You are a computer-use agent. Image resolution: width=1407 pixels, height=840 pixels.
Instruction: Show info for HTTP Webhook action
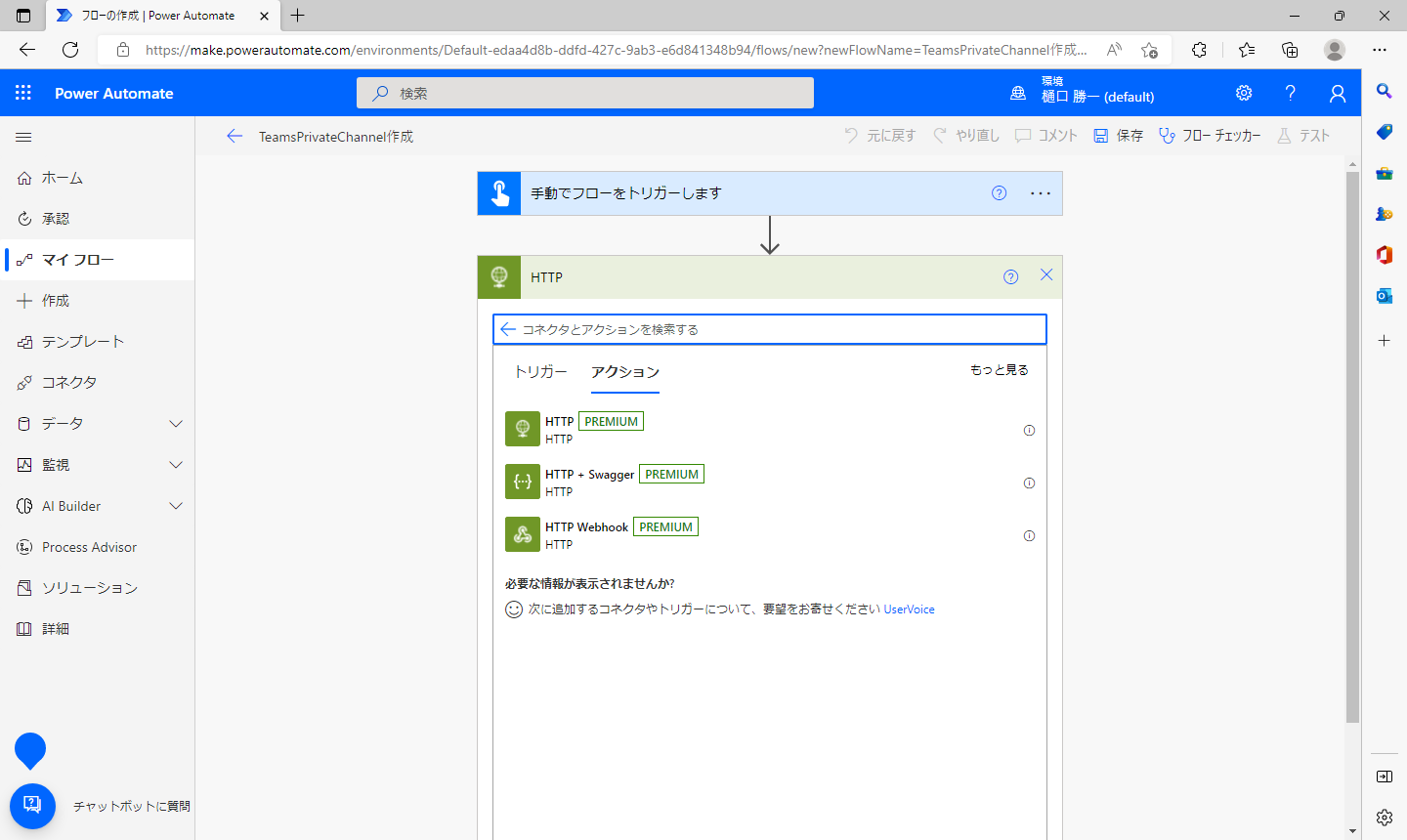[1029, 536]
